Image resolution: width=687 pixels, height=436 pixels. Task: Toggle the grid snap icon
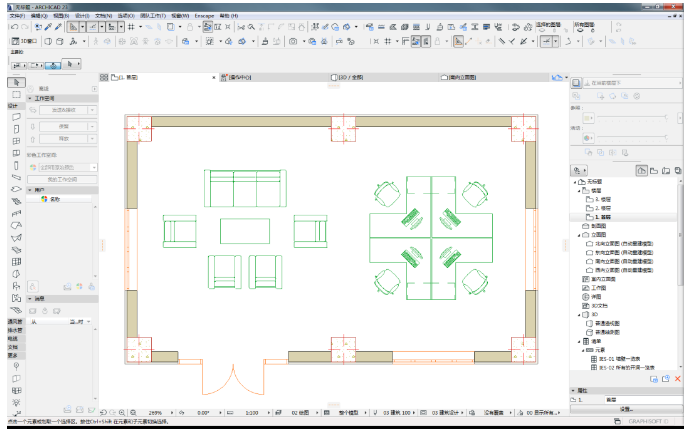click(131, 27)
